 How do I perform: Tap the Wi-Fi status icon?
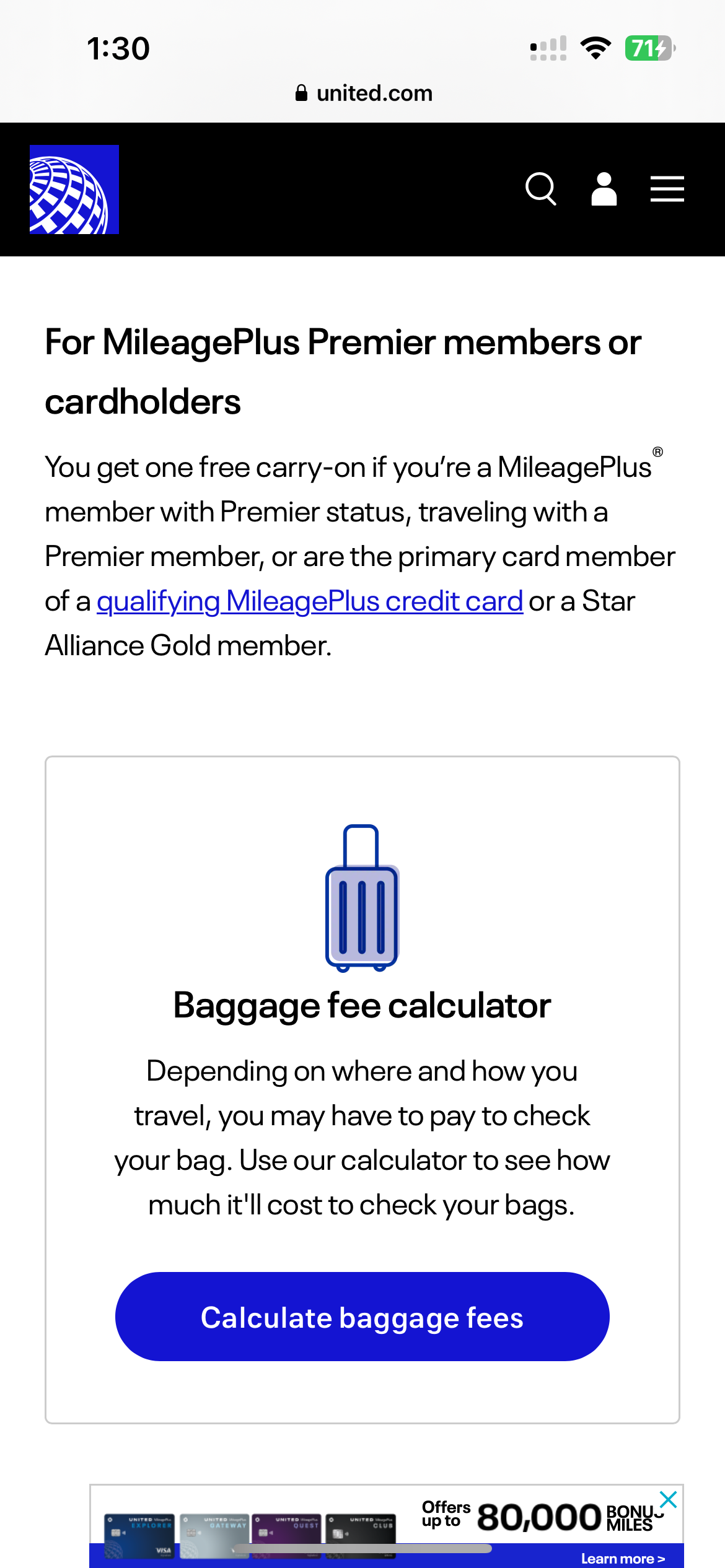[595, 48]
